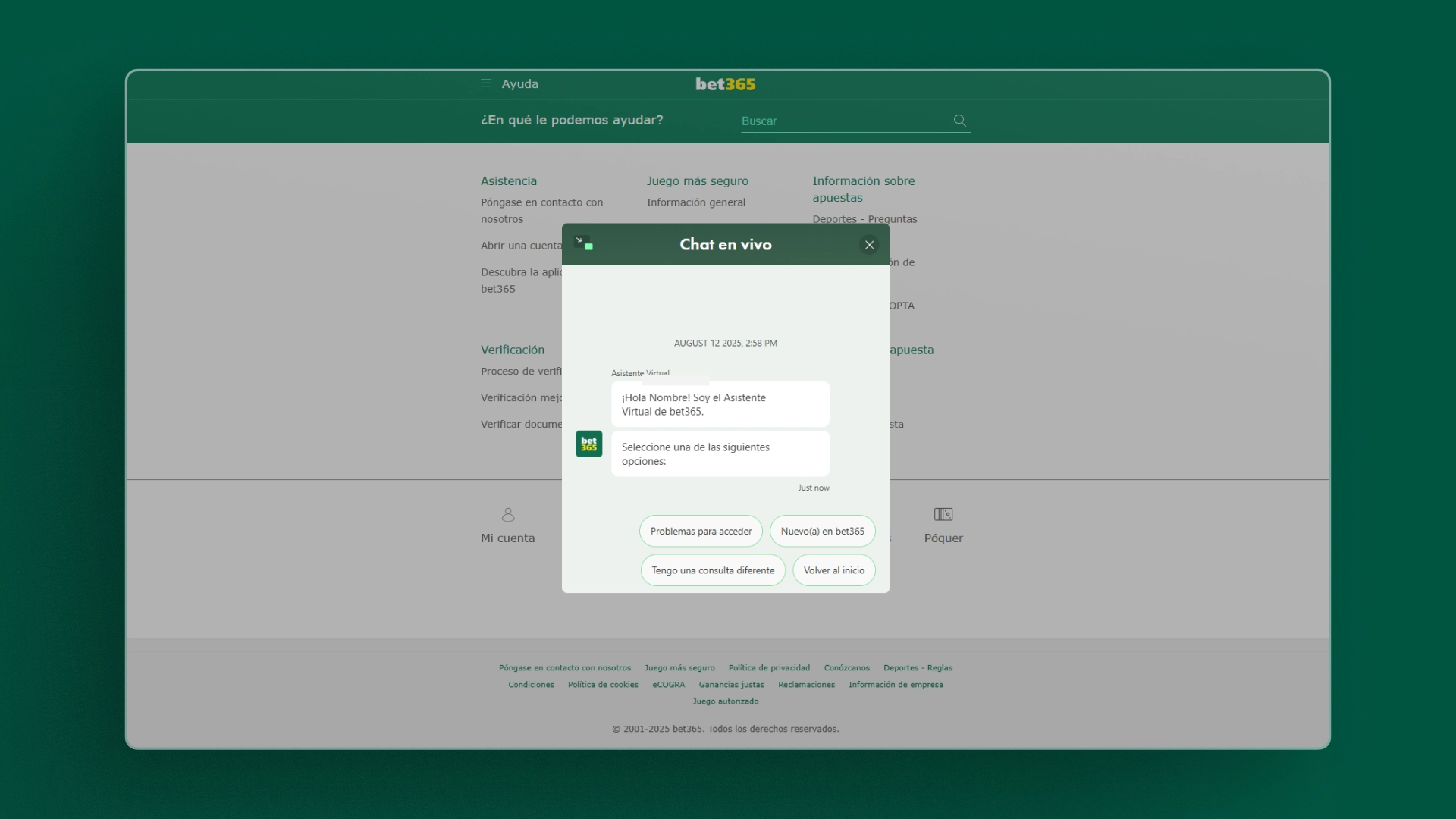Click the copyright 2001-2025 bet365 text
The image size is (1456, 819).
click(726, 729)
